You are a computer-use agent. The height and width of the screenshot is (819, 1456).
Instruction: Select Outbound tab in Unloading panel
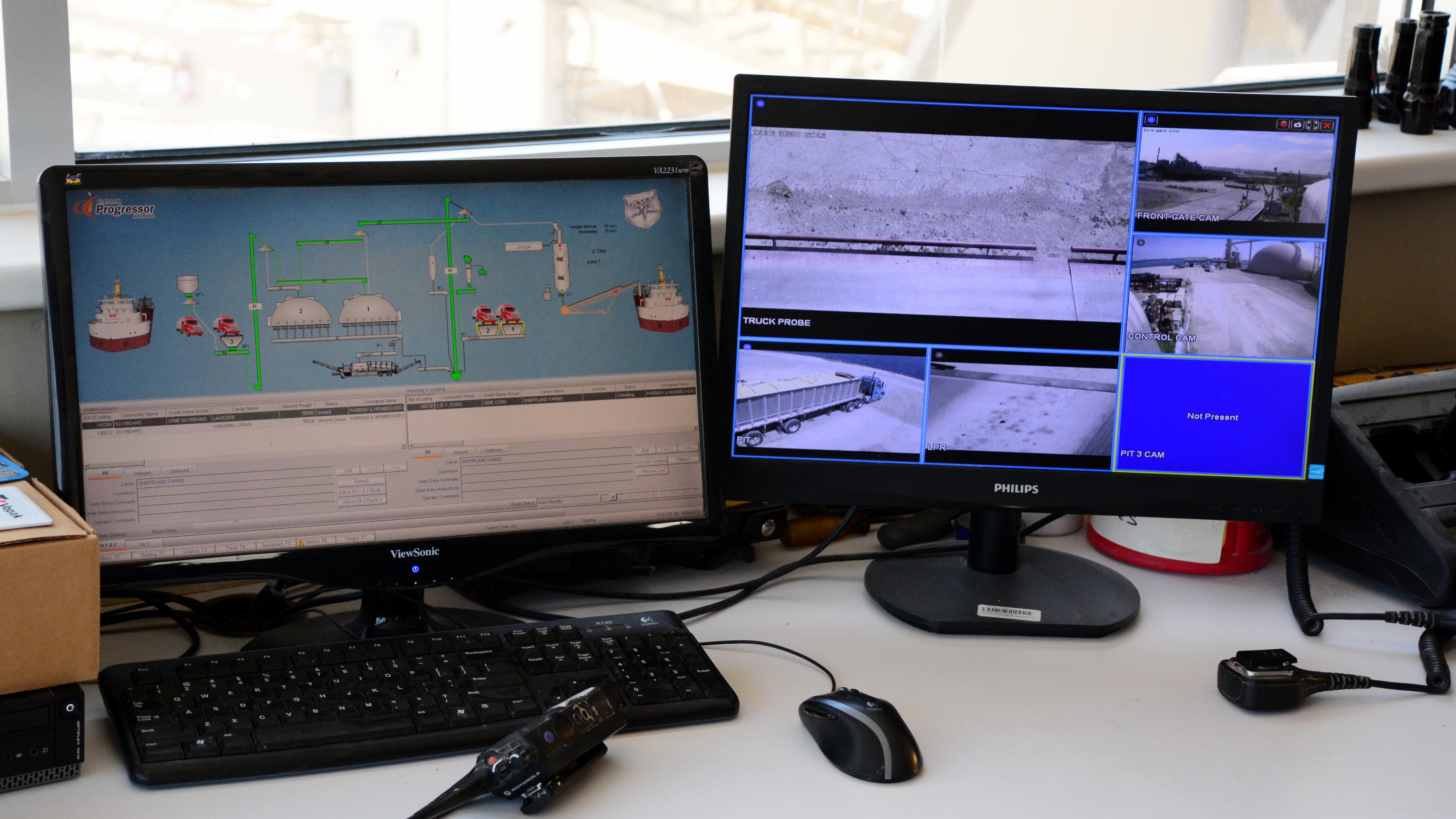pos(493,450)
